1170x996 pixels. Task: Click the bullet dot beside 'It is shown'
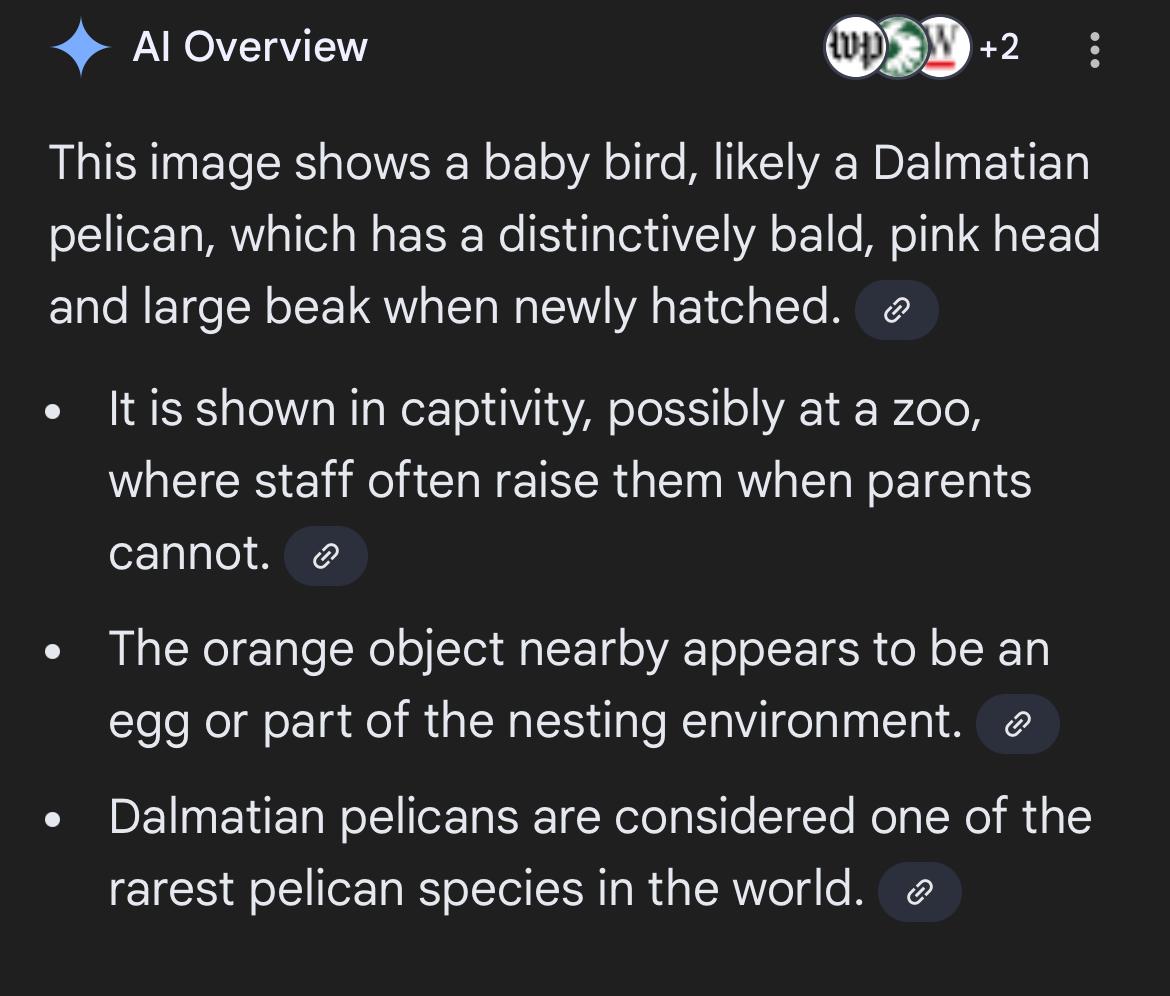(55, 412)
